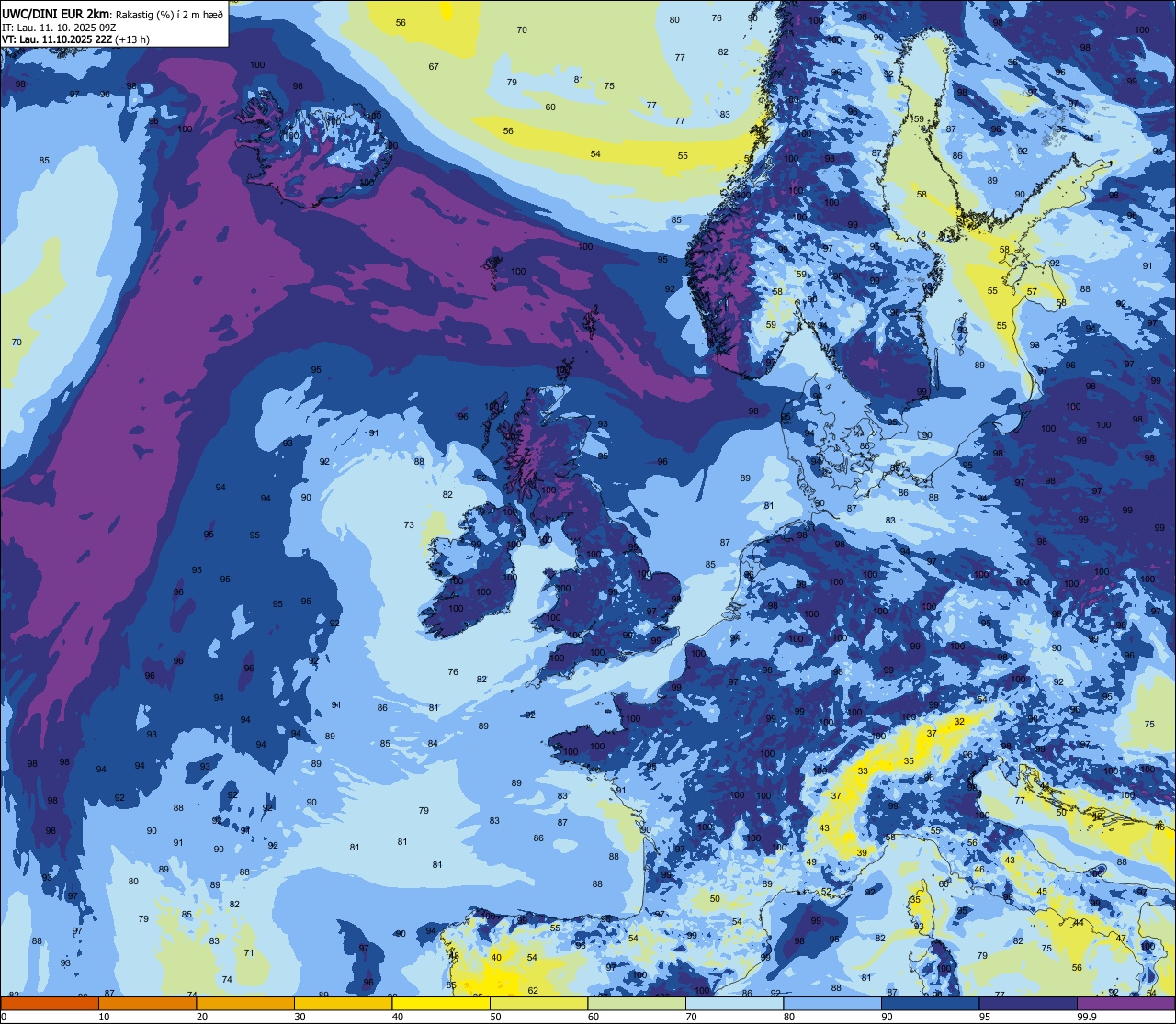
Task: Click the '49' value in southeastern France
Action: click(811, 862)
